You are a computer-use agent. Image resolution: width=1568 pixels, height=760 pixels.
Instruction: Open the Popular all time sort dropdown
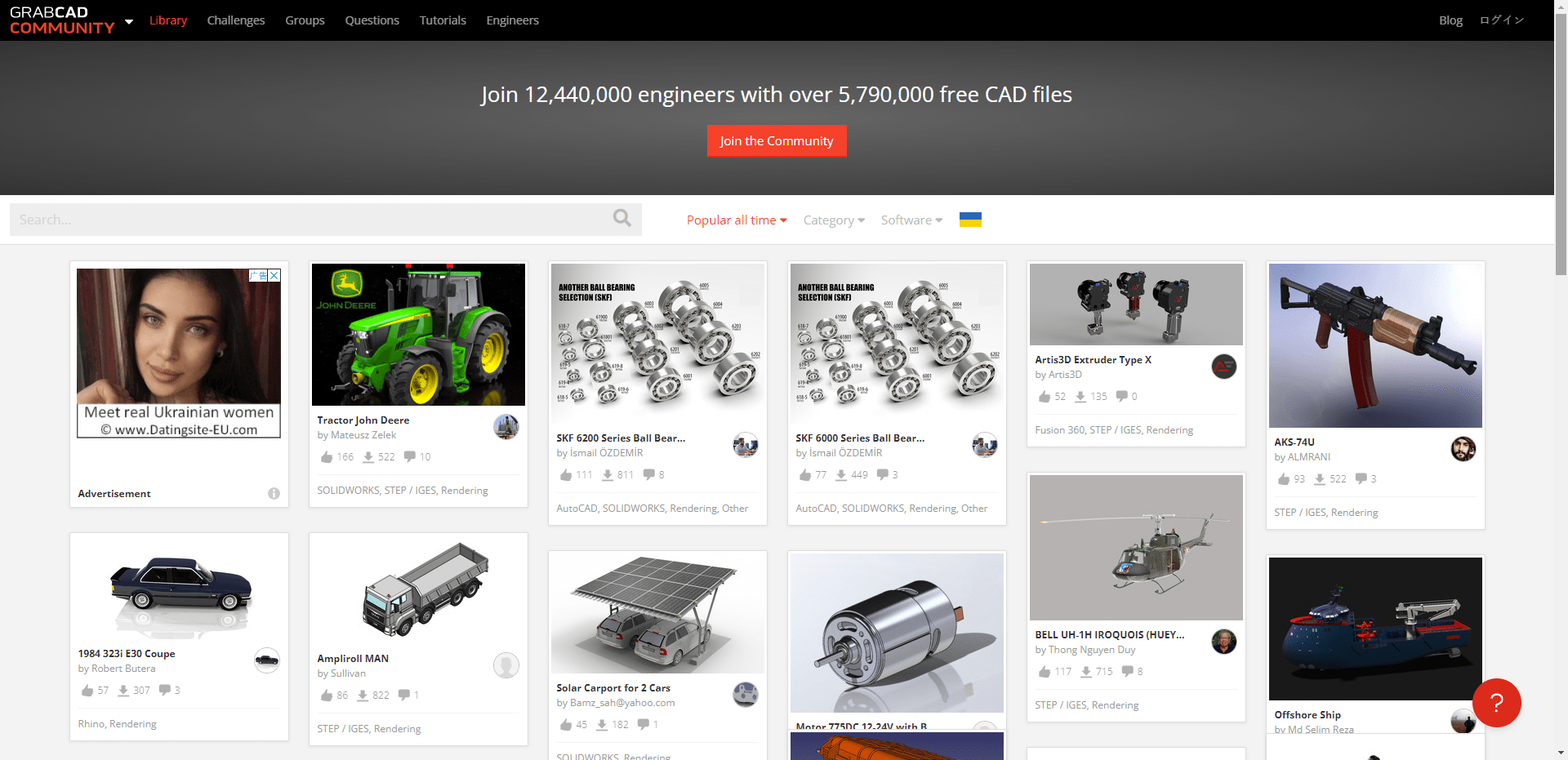737,220
